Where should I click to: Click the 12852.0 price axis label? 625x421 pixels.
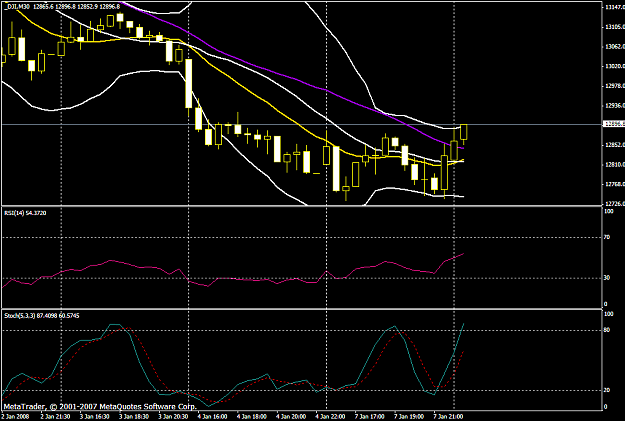coord(615,145)
